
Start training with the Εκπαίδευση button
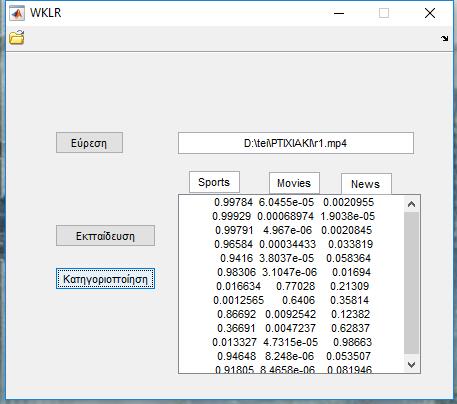pyautogui.click(x=105, y=236)
